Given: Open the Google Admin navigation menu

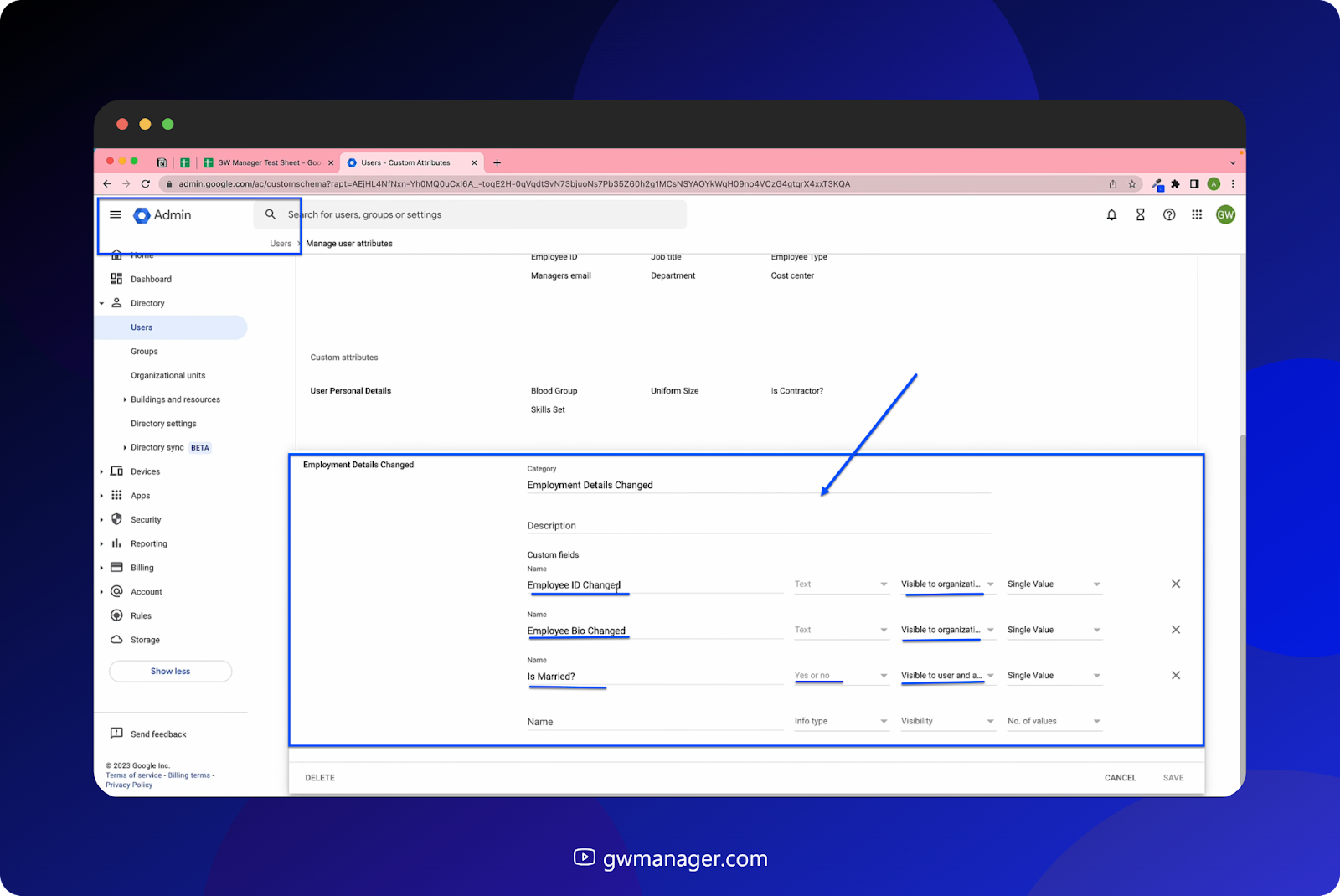Looking at the screenshot, I should tap(116, 214).
